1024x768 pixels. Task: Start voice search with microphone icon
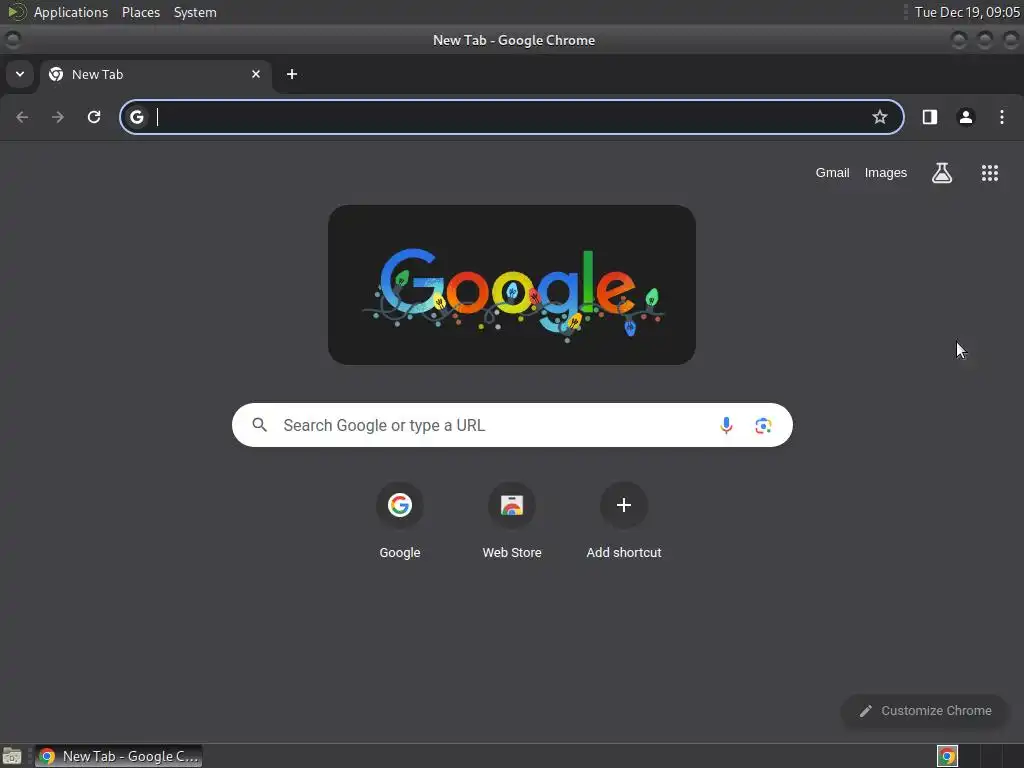pyautogui.click(x=726, y=426)
